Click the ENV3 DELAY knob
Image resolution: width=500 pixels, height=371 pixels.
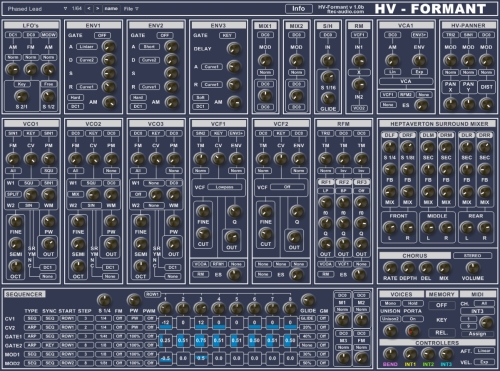(234, 49)
